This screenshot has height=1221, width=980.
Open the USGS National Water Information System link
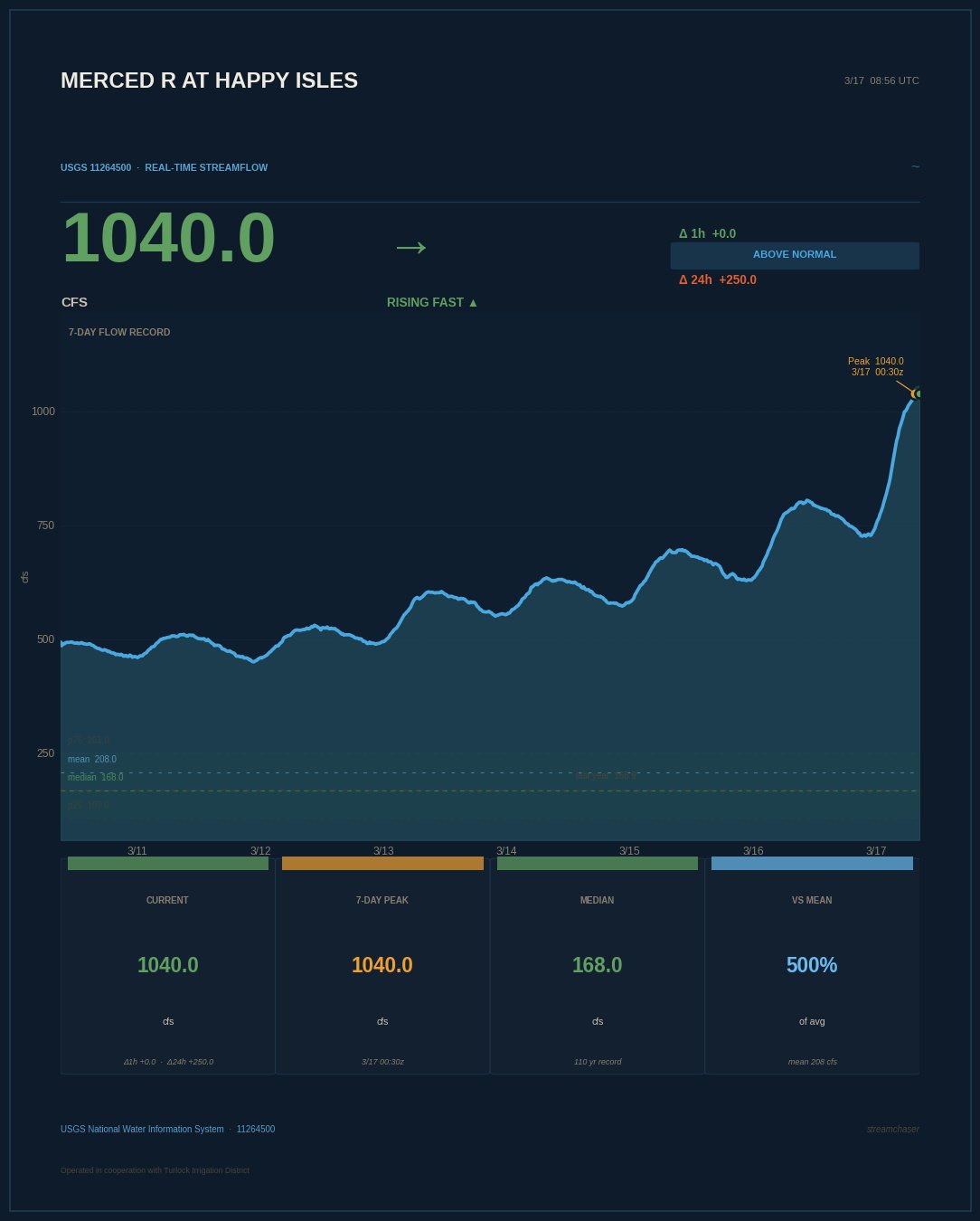142,1129
